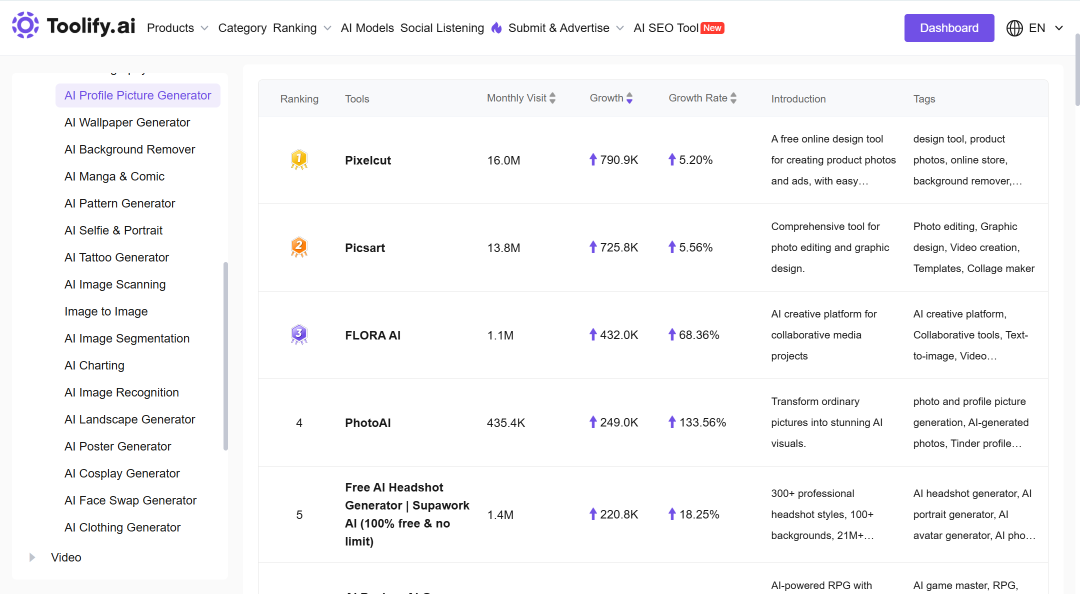Open the Pixelcut tool link
Image resolution: width=1080 pixels, height=594 pixels.
point(368,161)
